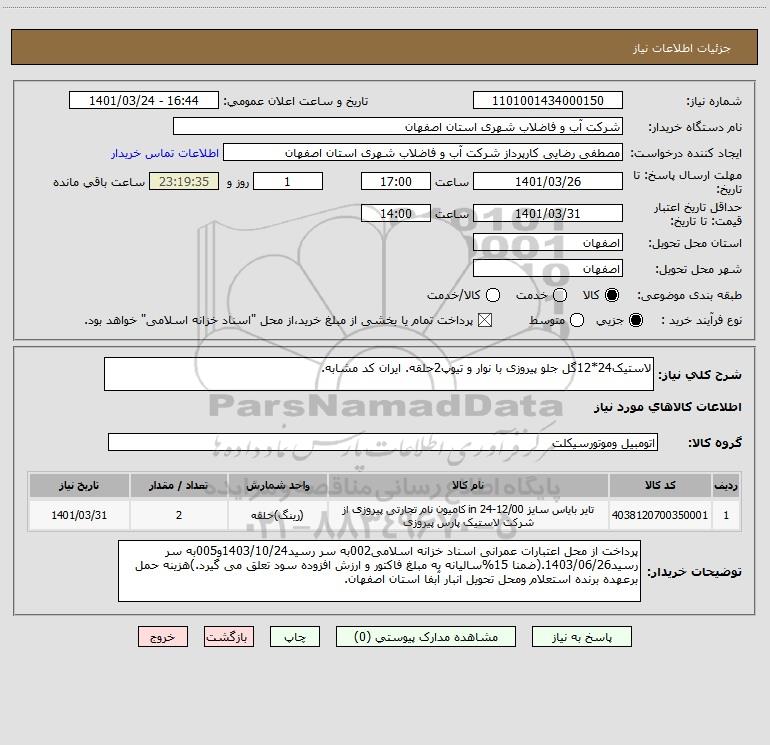The height and width of the screenshot is (745, 770).
Task: Click the تعداد / مقدار column header
Action: [x=179, y=485]
